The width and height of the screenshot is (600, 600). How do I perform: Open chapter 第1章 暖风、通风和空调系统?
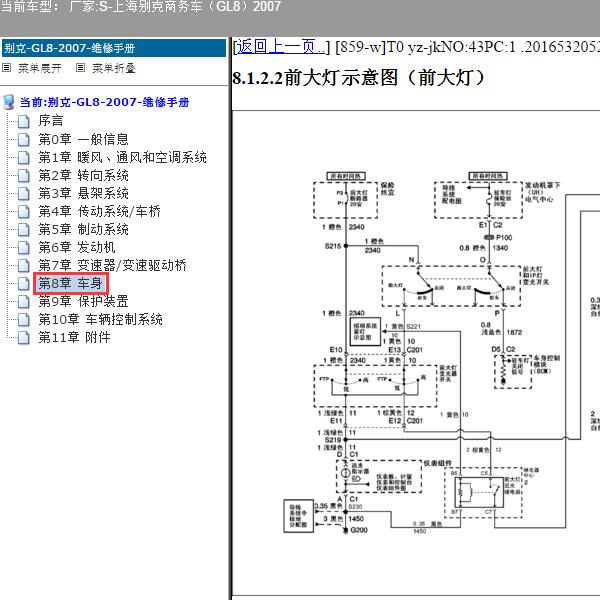coord(122,157)
